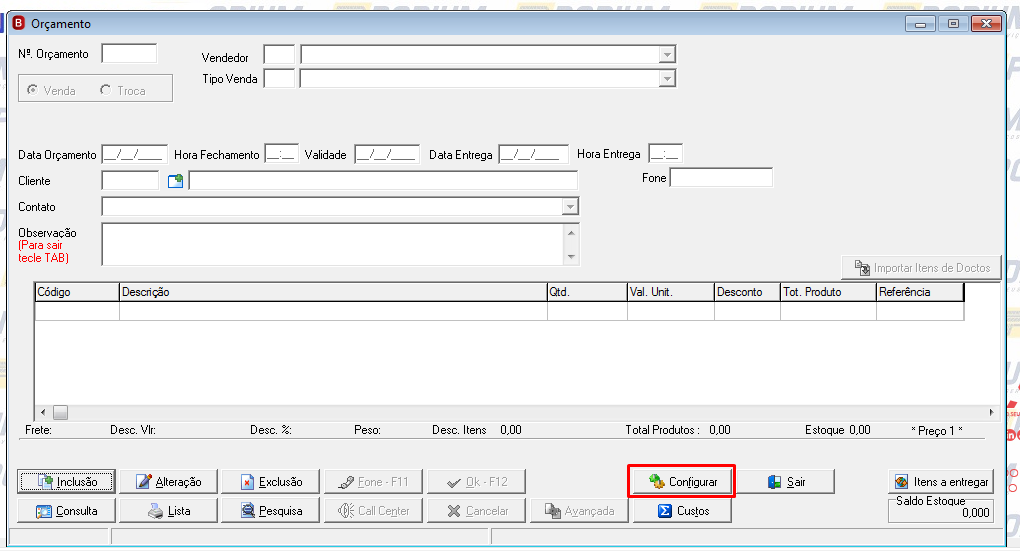Click the Ok - F12 button
The height and width of the screenshot is (551, 1020).
click(x=476, y=481)
